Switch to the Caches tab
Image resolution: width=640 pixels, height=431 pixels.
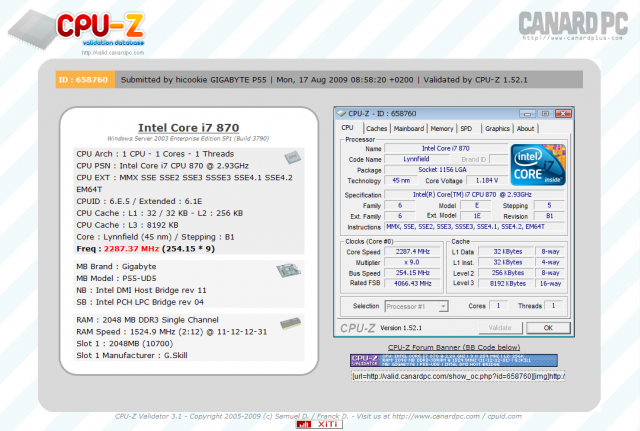click(376, 129)
